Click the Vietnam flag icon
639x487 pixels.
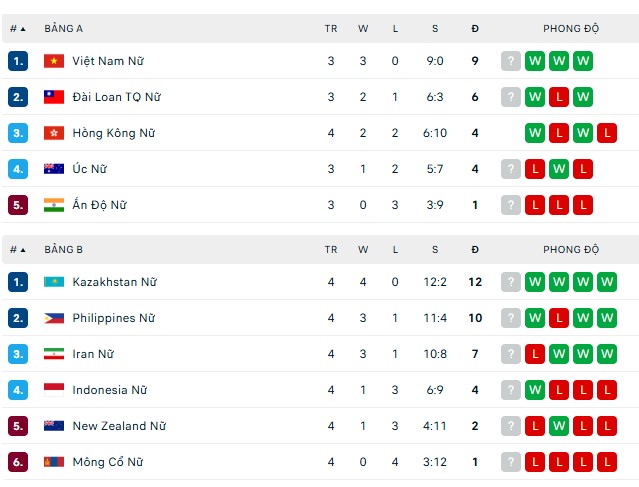coord(54,61)
